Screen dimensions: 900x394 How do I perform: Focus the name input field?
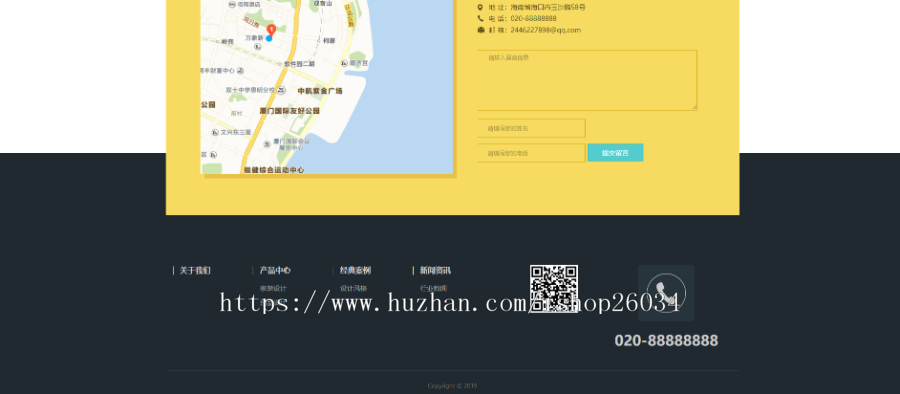(x=532, y=128)
